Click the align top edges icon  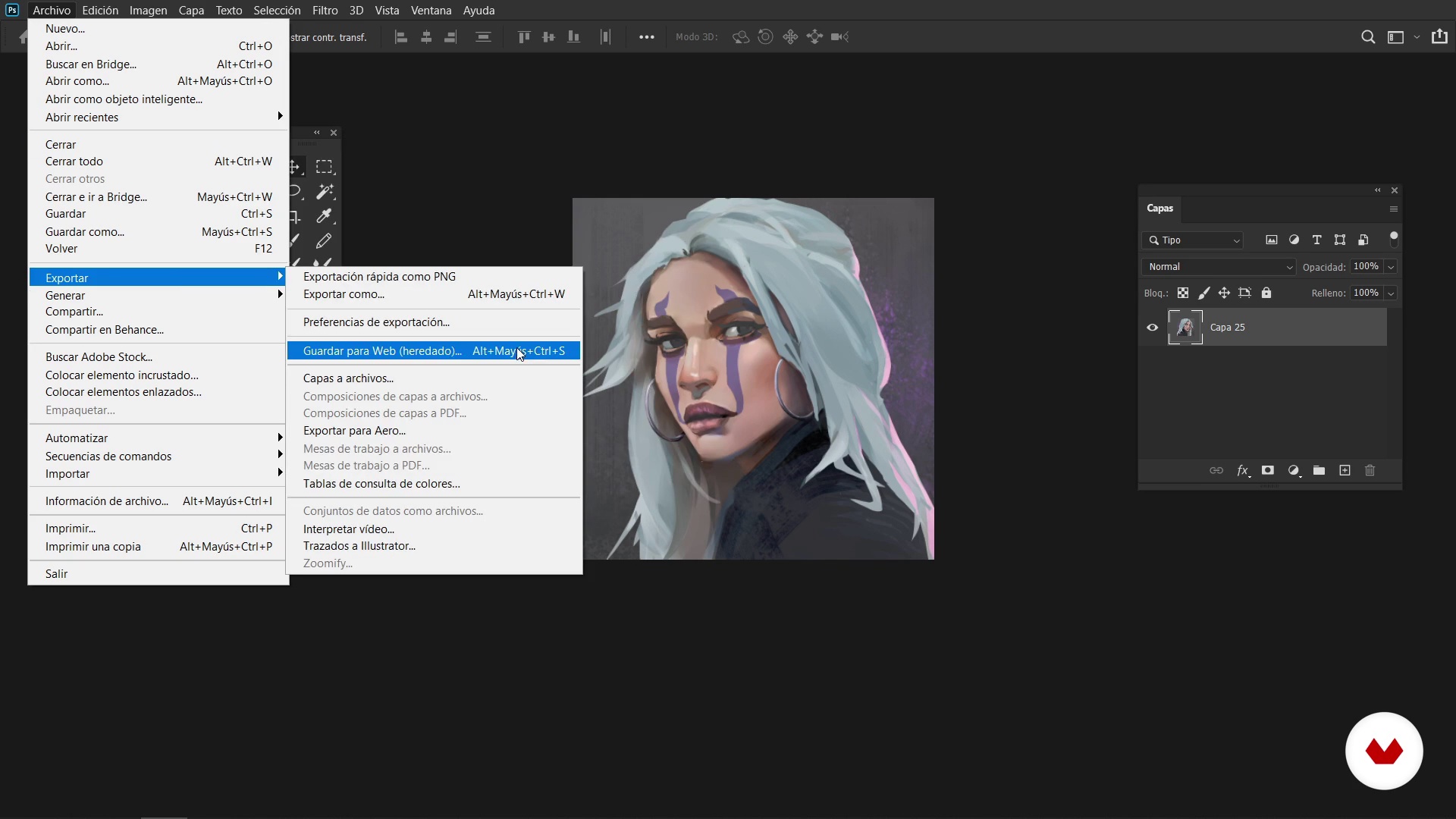pyautogui.click(x=524, y=36)
